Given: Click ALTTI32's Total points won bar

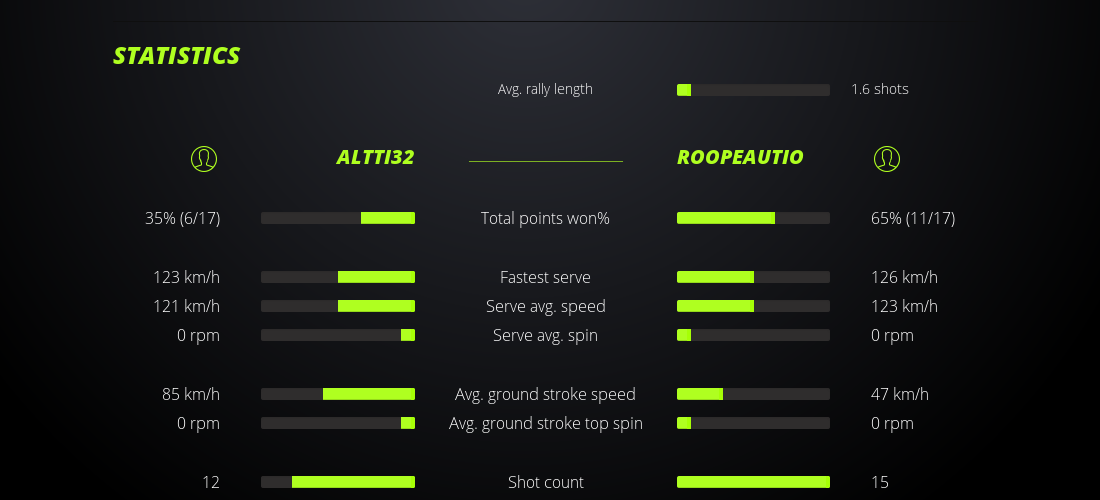Looking at the screenshot, I should 338,218.
